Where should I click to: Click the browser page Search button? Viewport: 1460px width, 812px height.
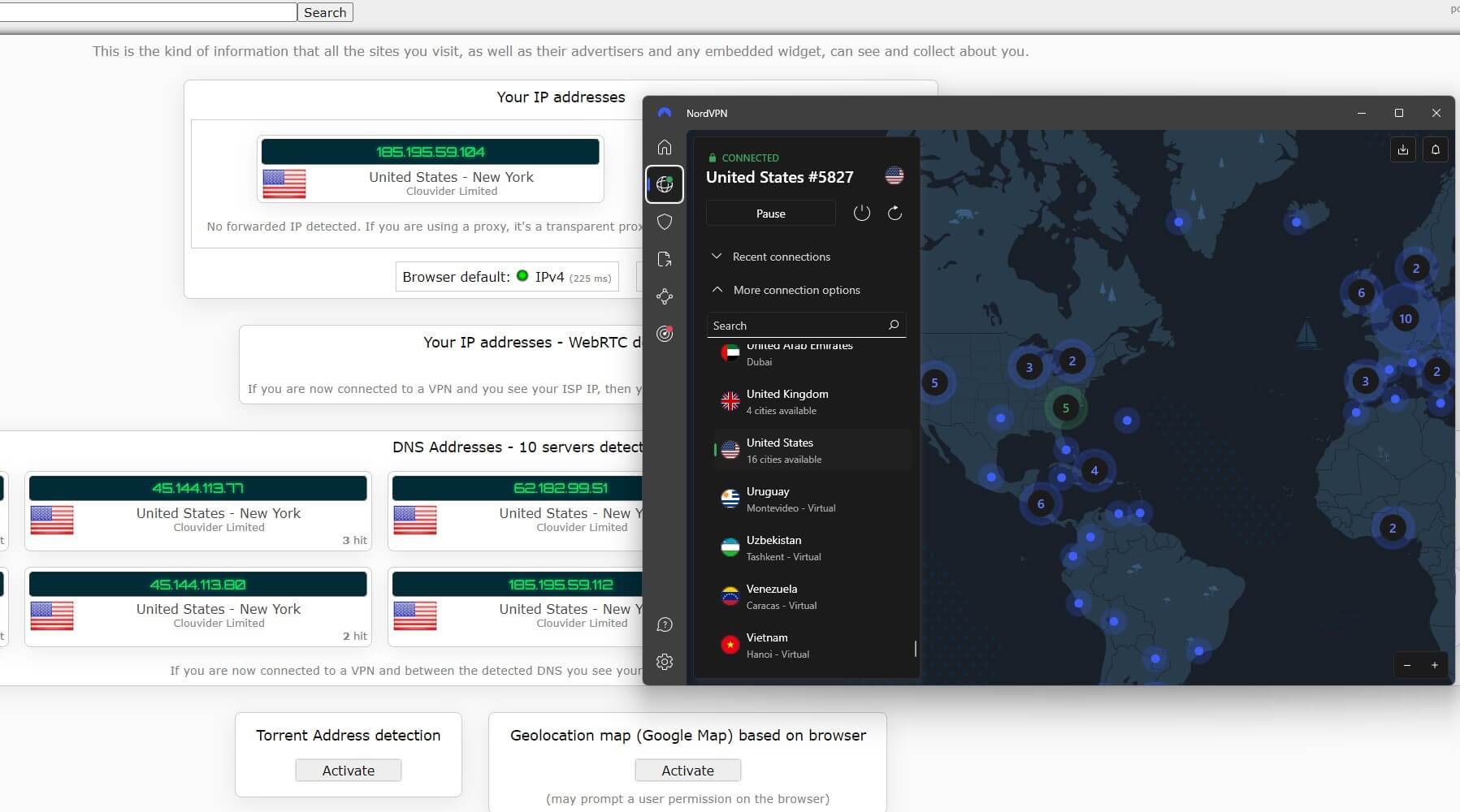click(325, 12)
